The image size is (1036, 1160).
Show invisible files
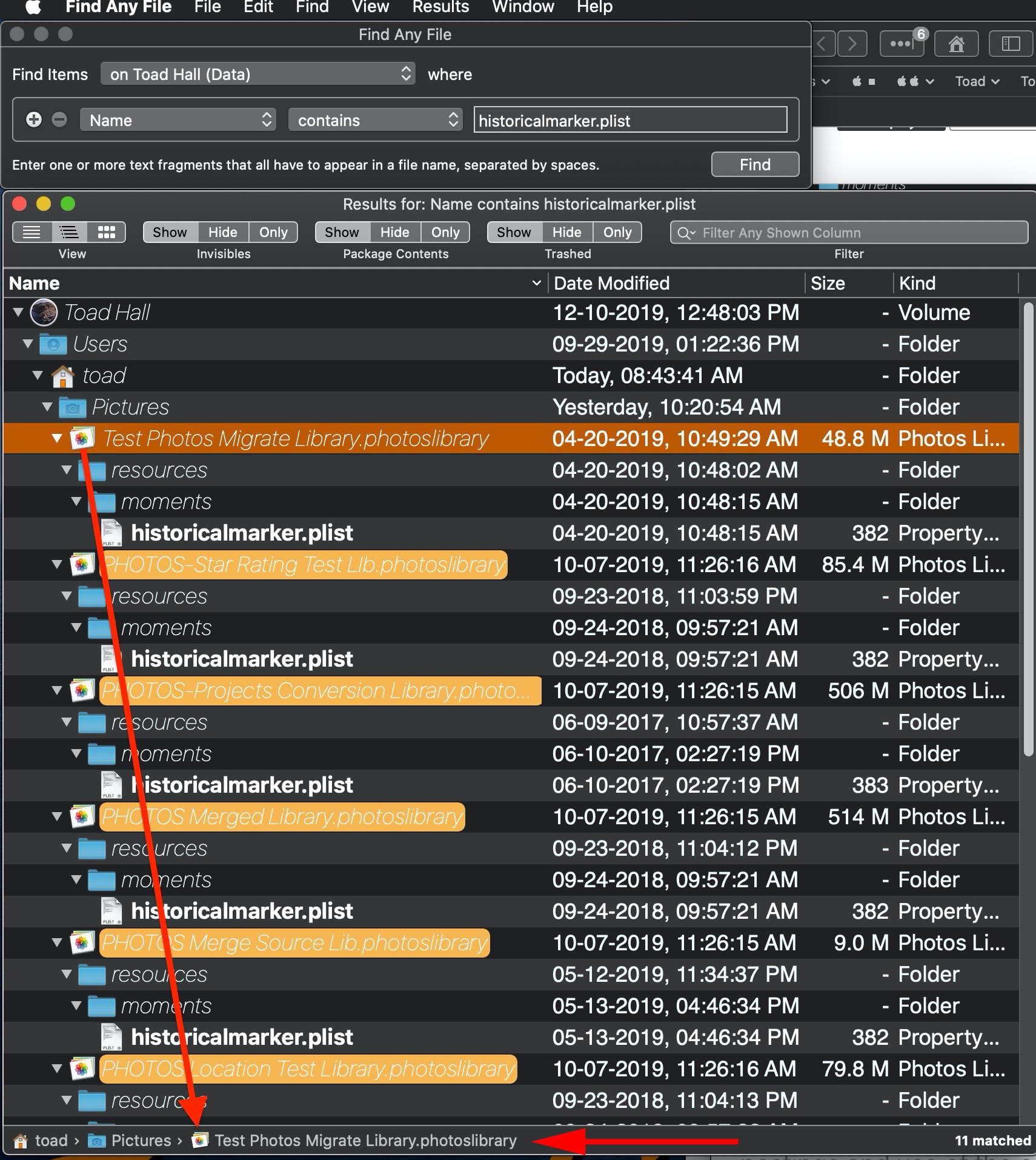[x=170, y=232]
